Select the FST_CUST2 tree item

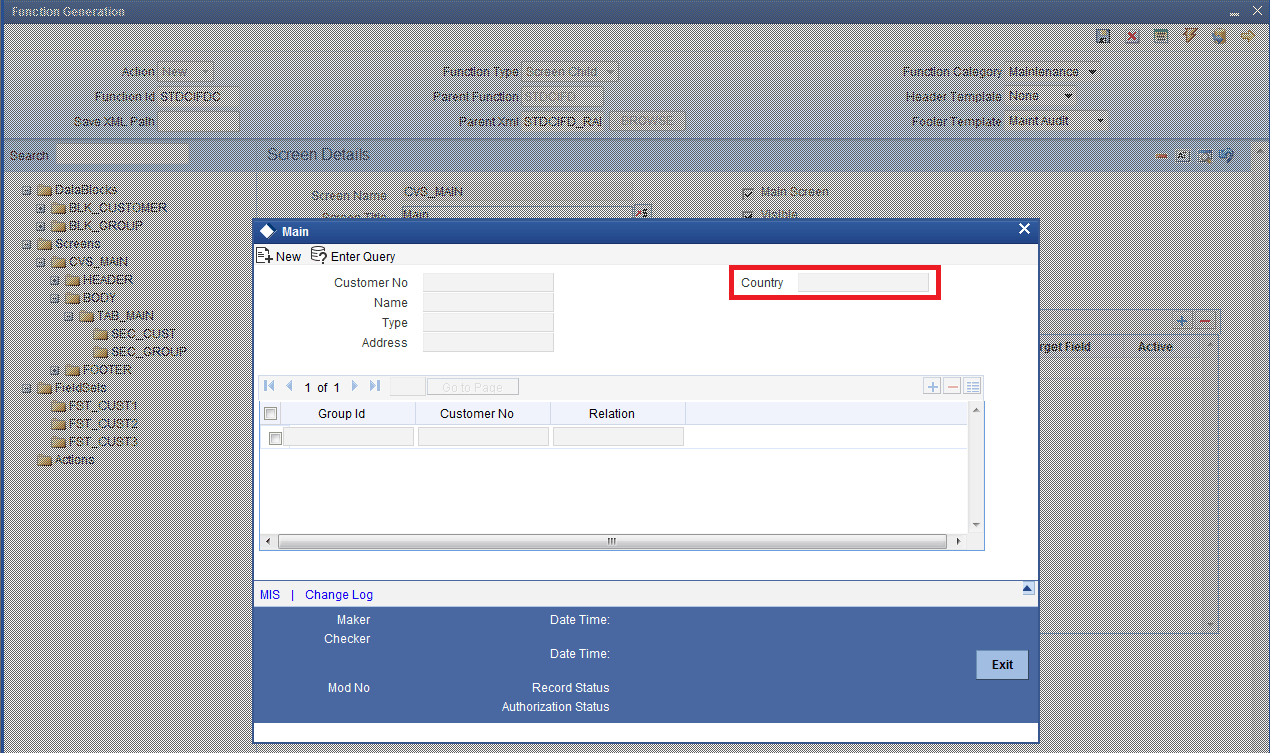click(x=103, y=424)
